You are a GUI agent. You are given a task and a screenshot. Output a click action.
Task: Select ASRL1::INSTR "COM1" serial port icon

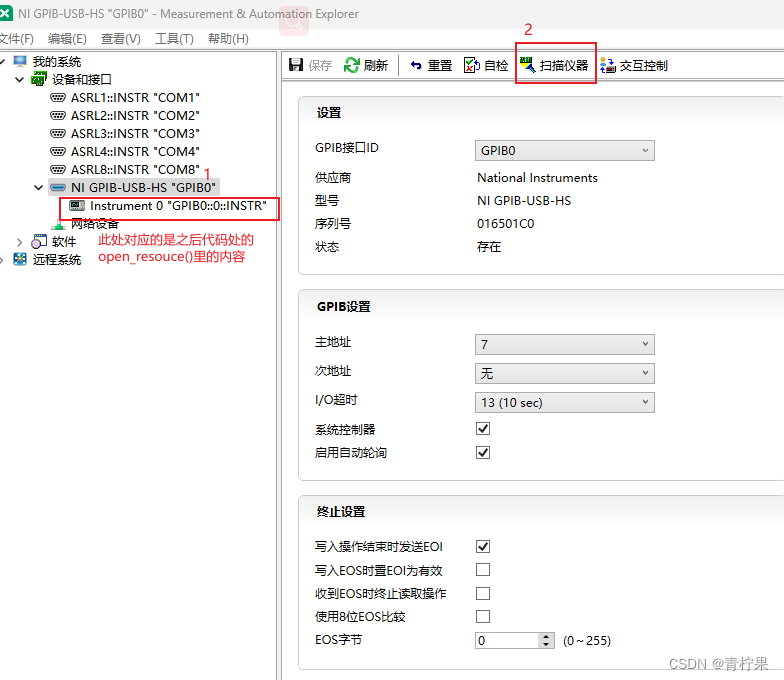coord(58,97)
